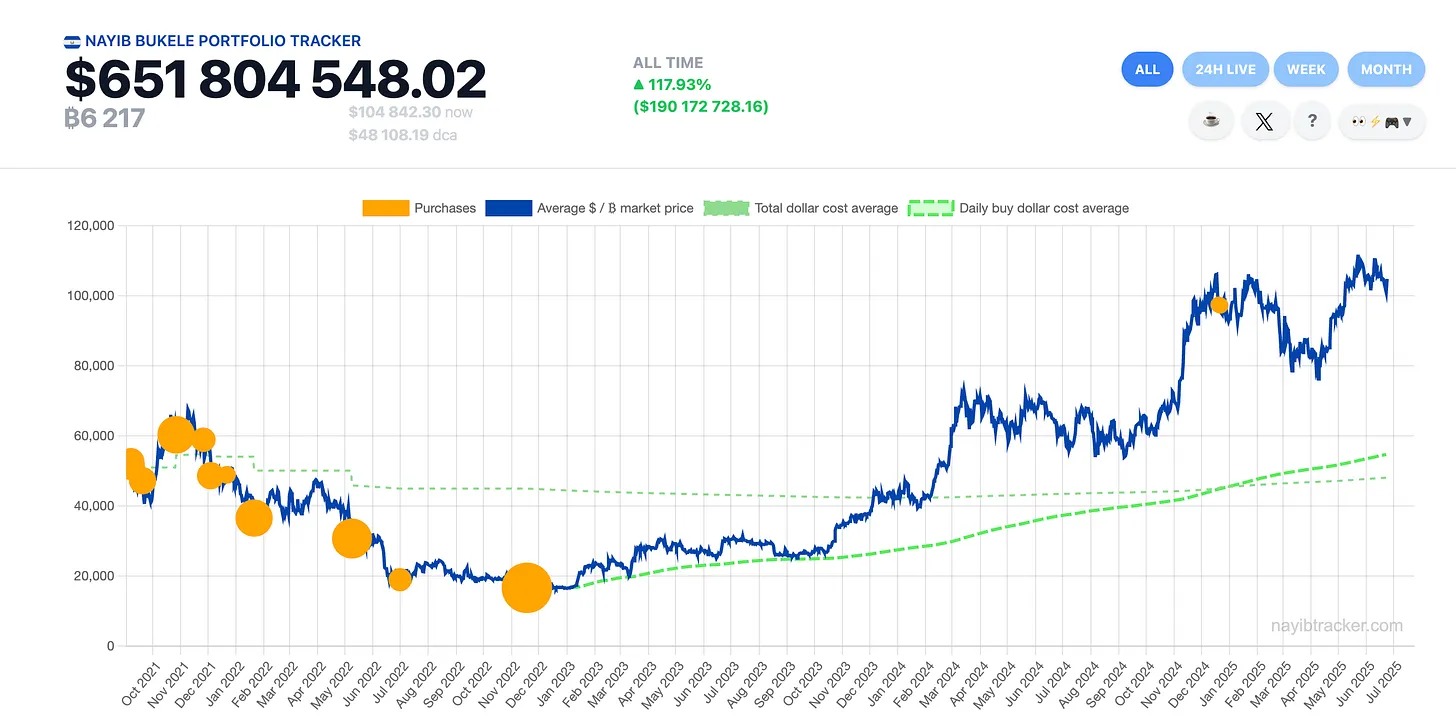Toggle Total dollar cost average series
Screen dimensions: 1456x724
[x=801, y=208]
